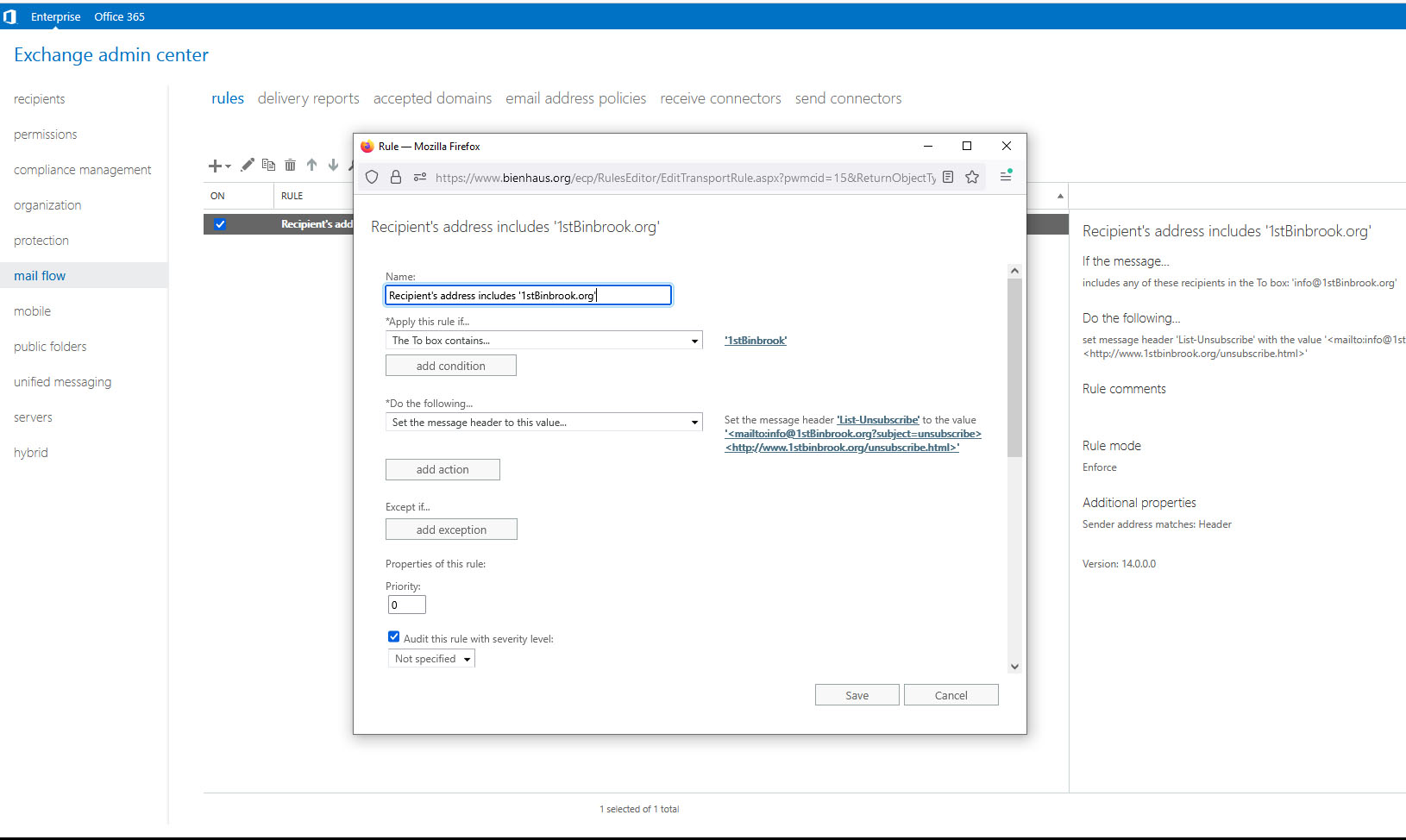
Task: Click the ON column header
Action: (x=217, y=196)
